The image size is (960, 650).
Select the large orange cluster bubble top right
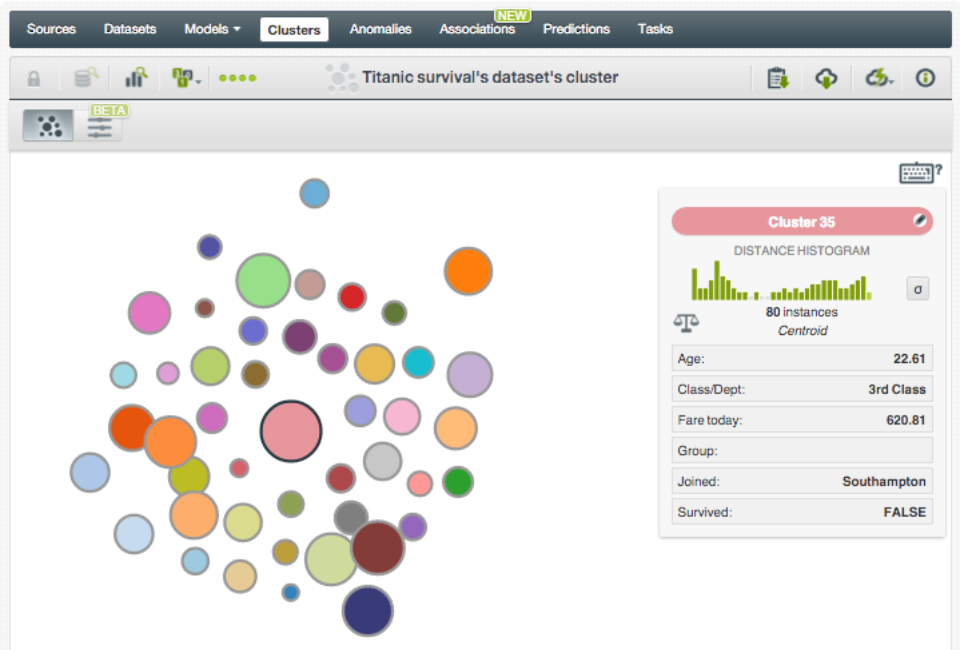click(x=468, y=271)
